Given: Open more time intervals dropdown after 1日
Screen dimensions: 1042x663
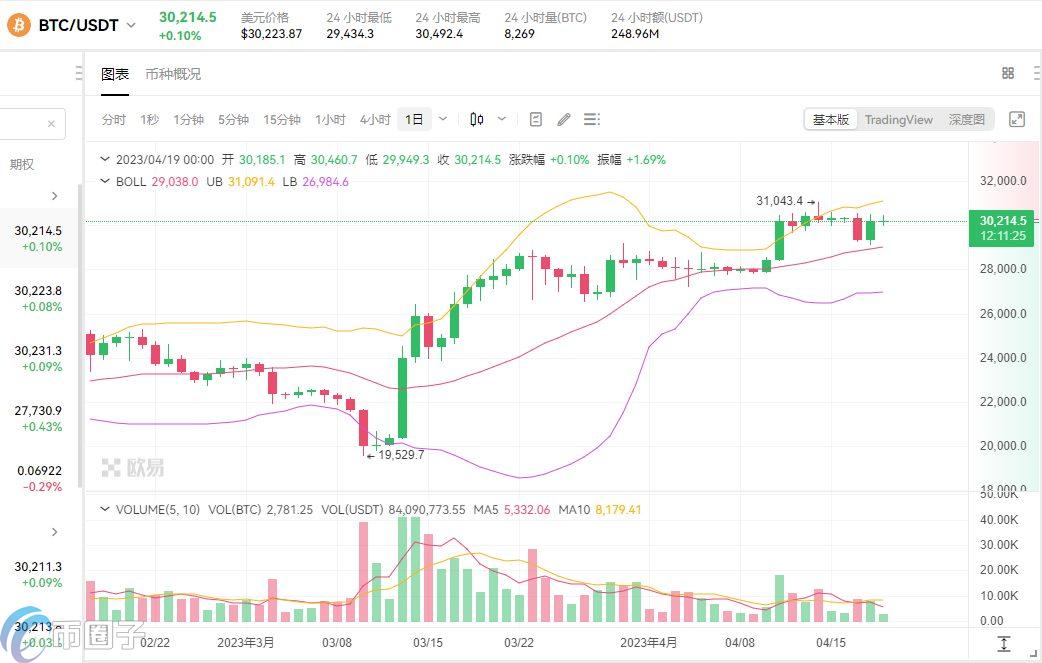Looking at the screenshot, I should click(443, 120).
